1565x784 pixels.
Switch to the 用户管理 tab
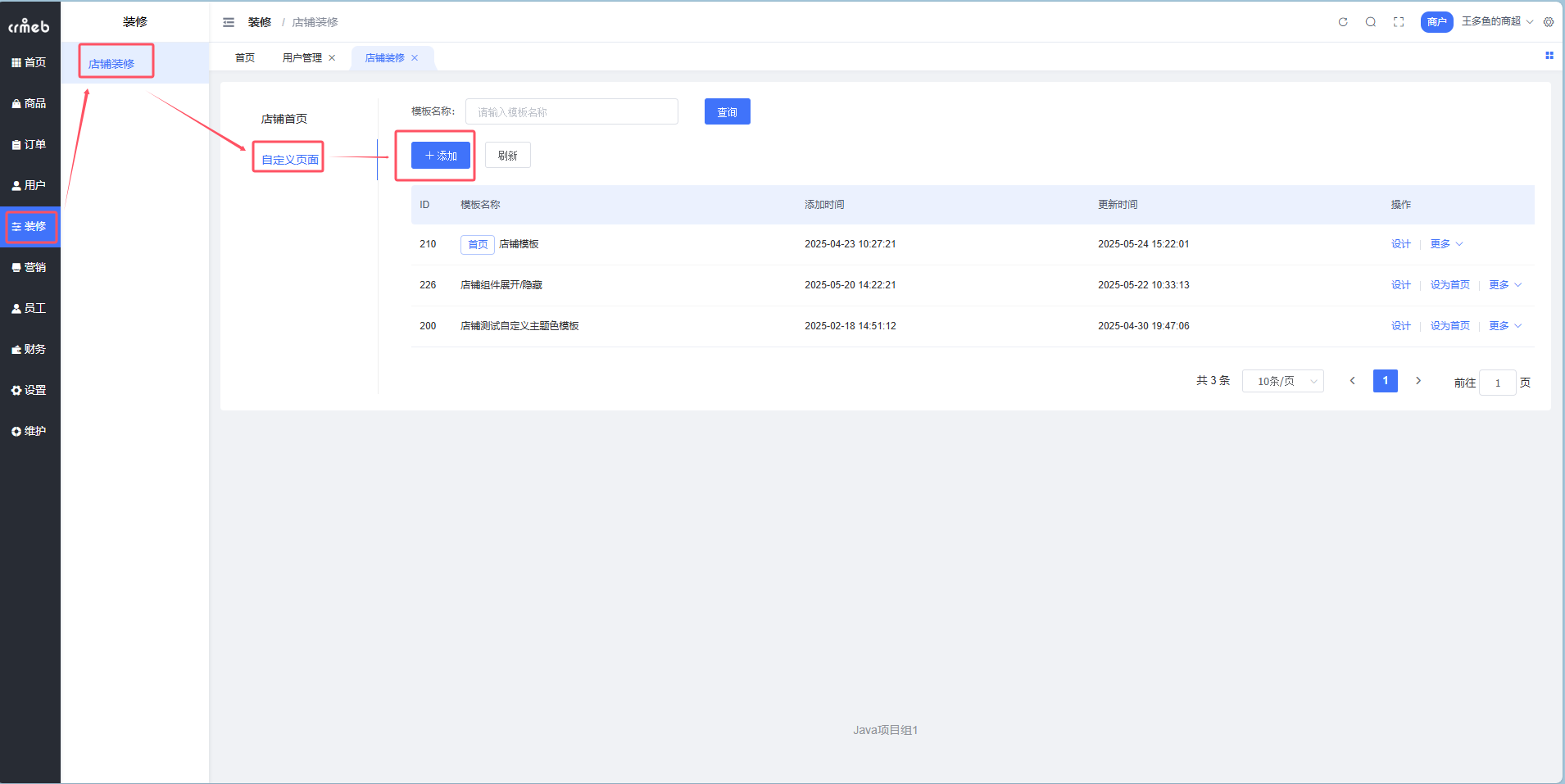point(302,58)
